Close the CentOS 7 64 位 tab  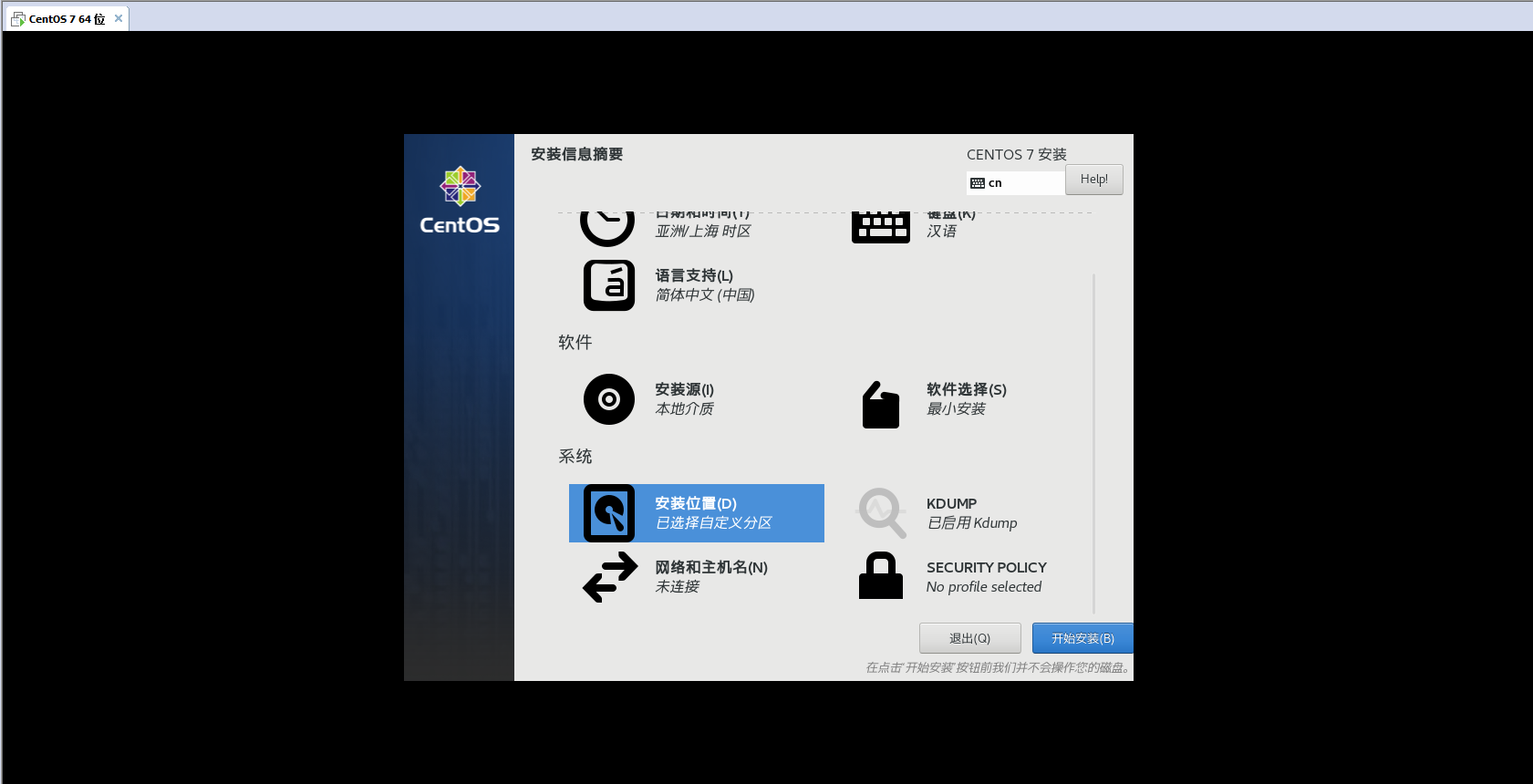tap(119, 18)
